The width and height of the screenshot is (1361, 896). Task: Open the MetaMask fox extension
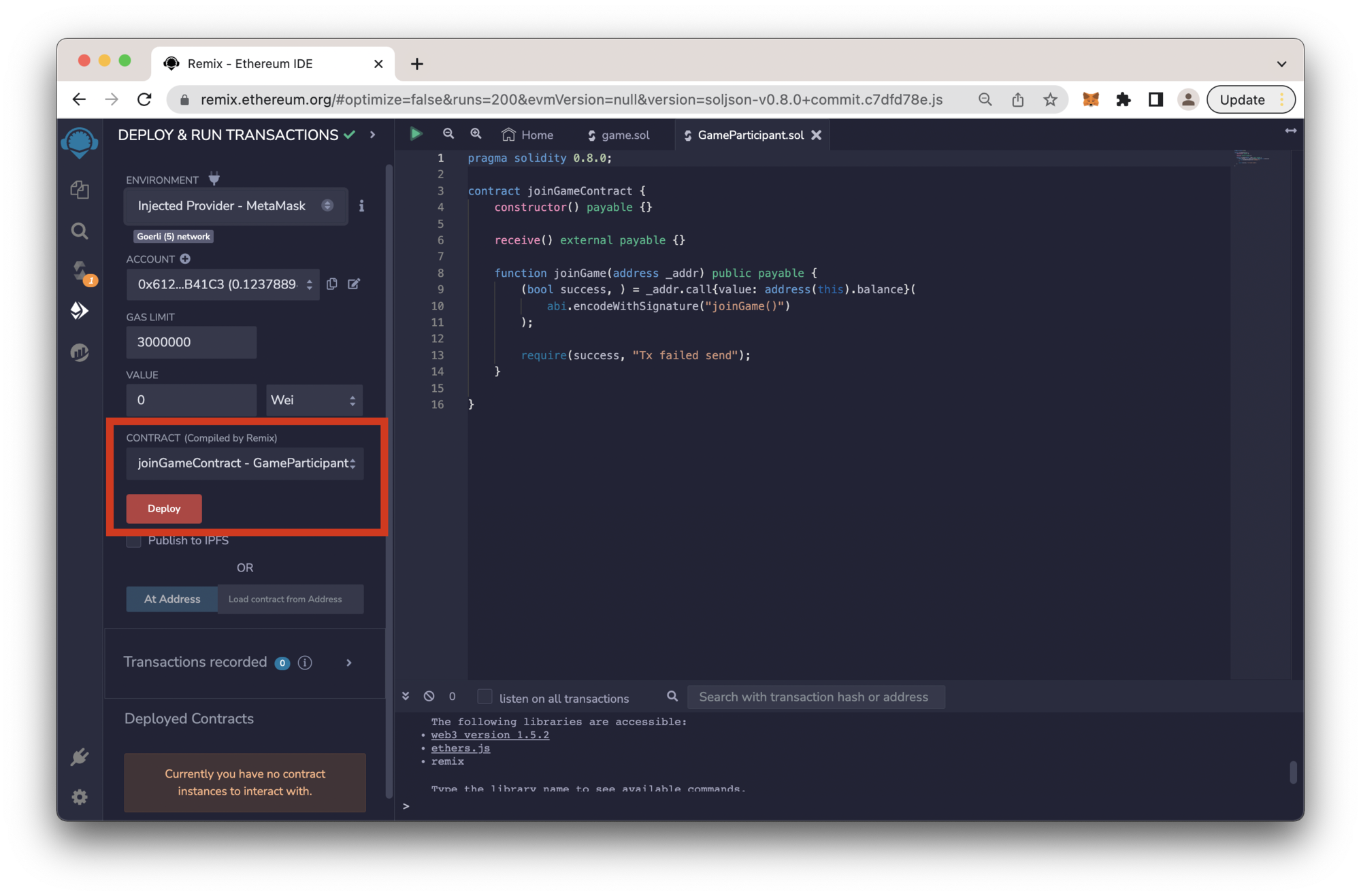1091,99
